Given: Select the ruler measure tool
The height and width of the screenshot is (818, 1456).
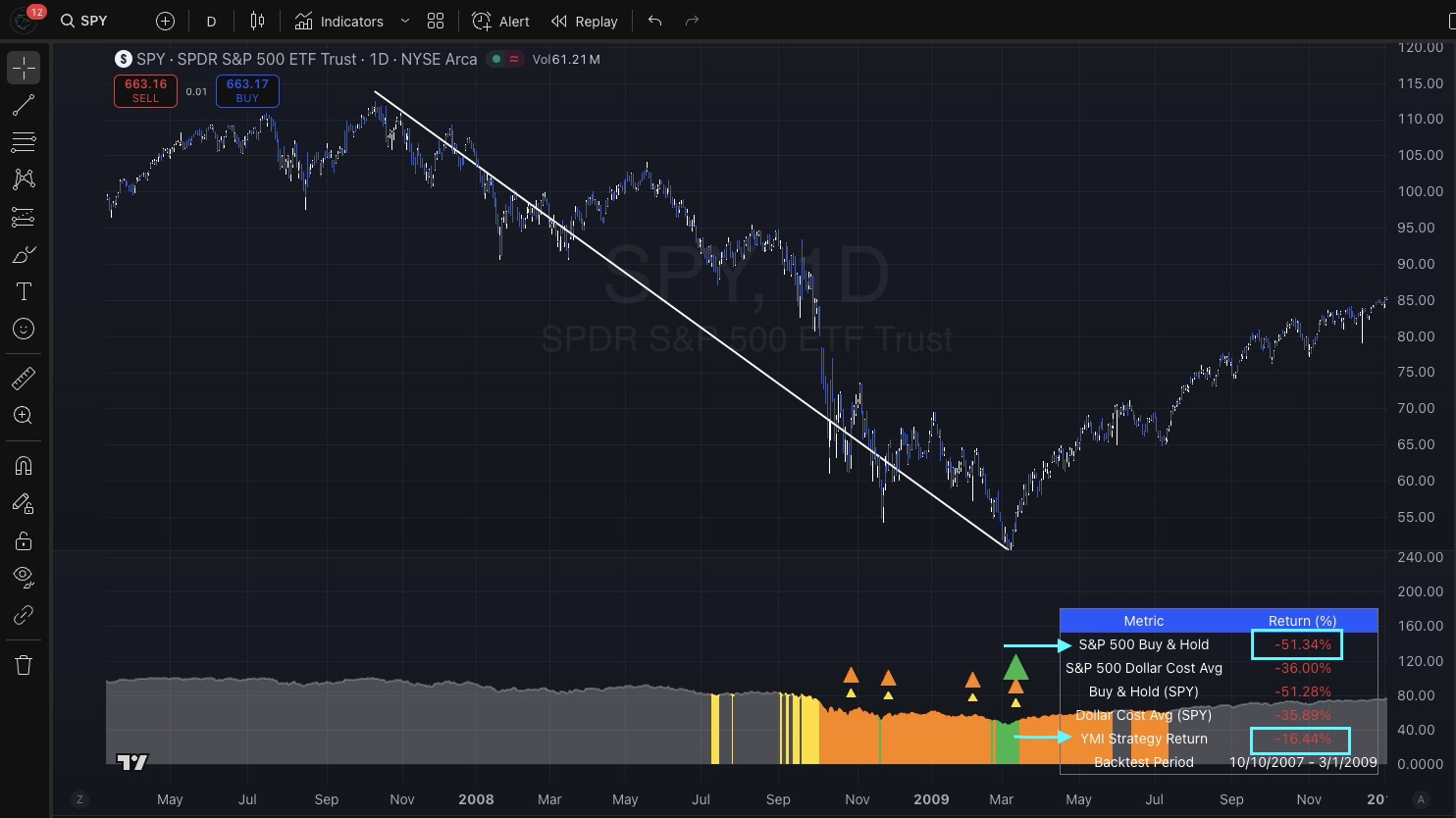Looking at the screenshot, I should [x=24, y=378].
